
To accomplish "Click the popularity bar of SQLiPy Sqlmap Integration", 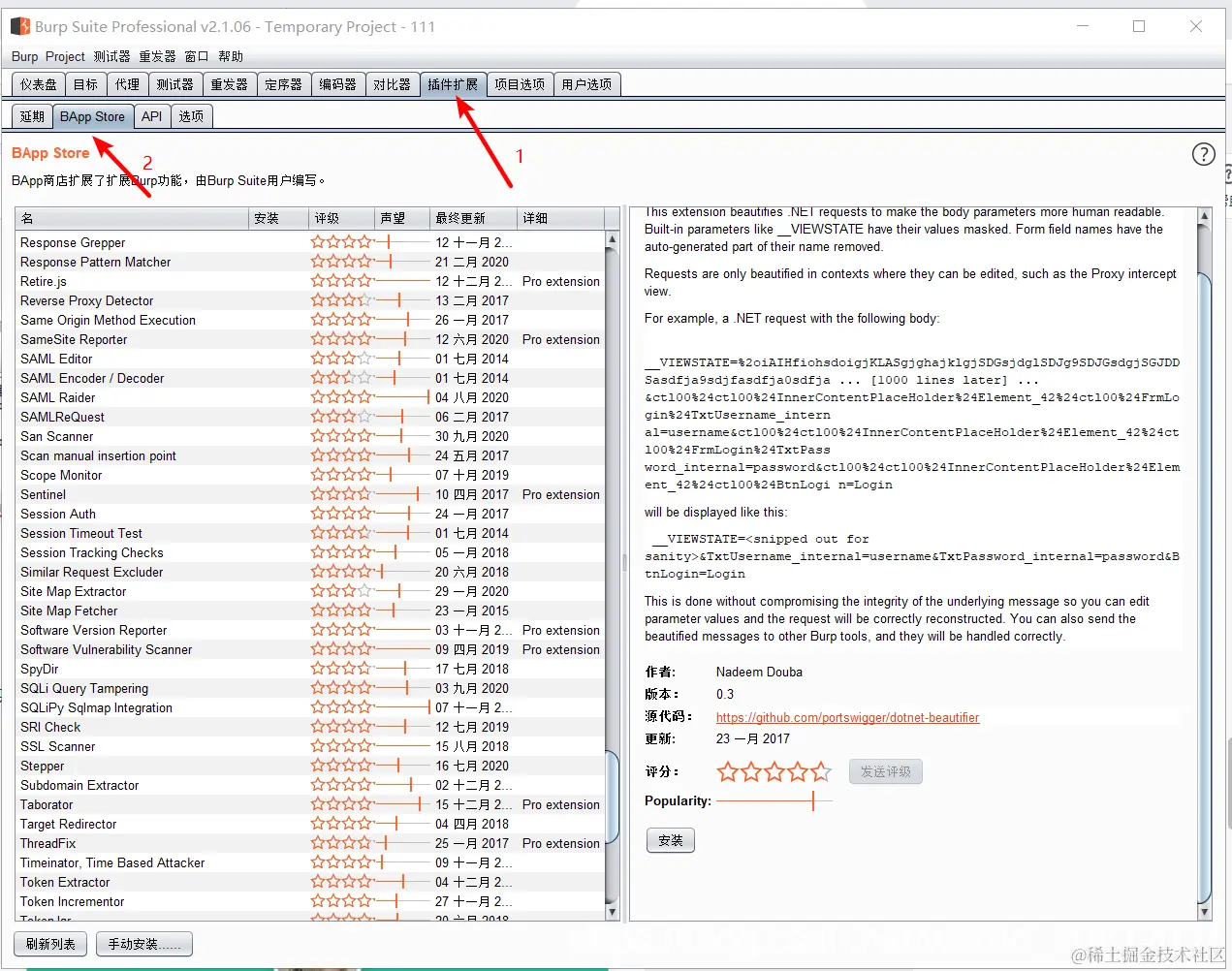I will click(x=402, y=707).
